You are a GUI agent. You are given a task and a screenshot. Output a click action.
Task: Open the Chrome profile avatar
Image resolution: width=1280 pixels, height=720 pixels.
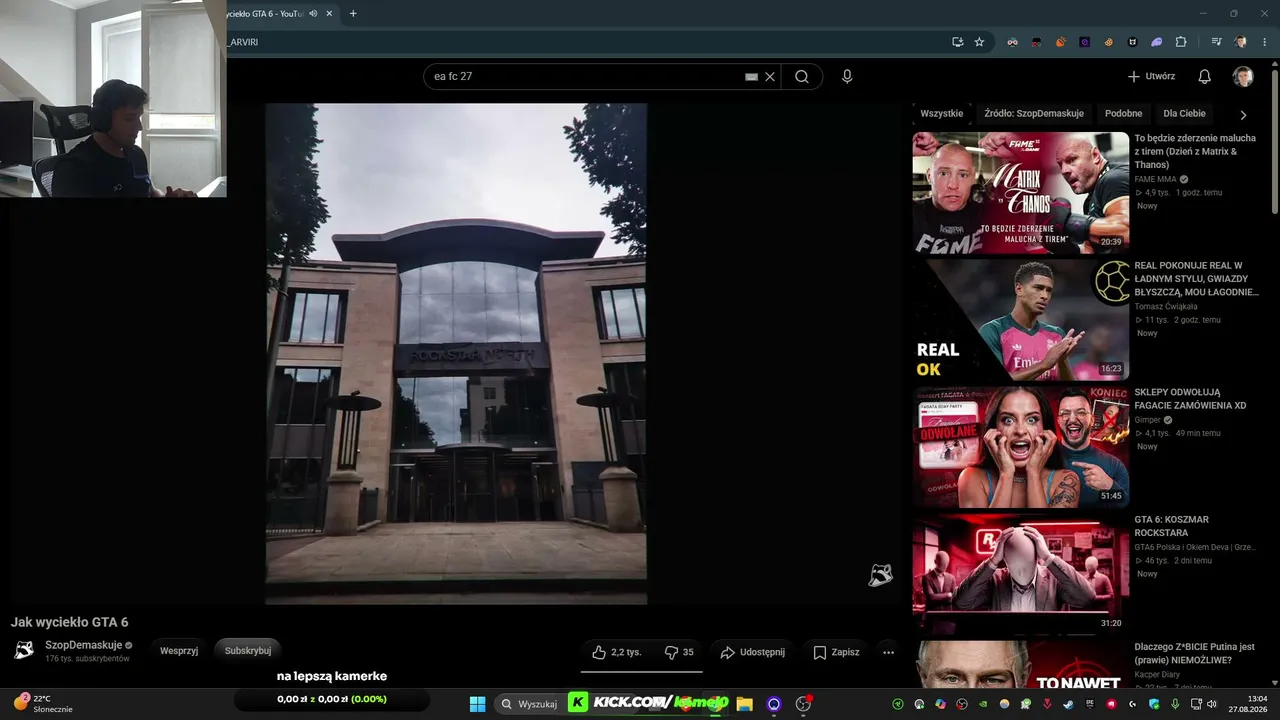[x=1241, y=42]
